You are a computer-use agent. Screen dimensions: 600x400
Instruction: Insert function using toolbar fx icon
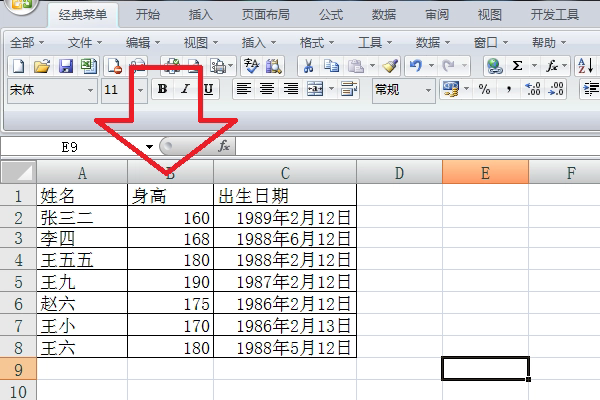551,66
